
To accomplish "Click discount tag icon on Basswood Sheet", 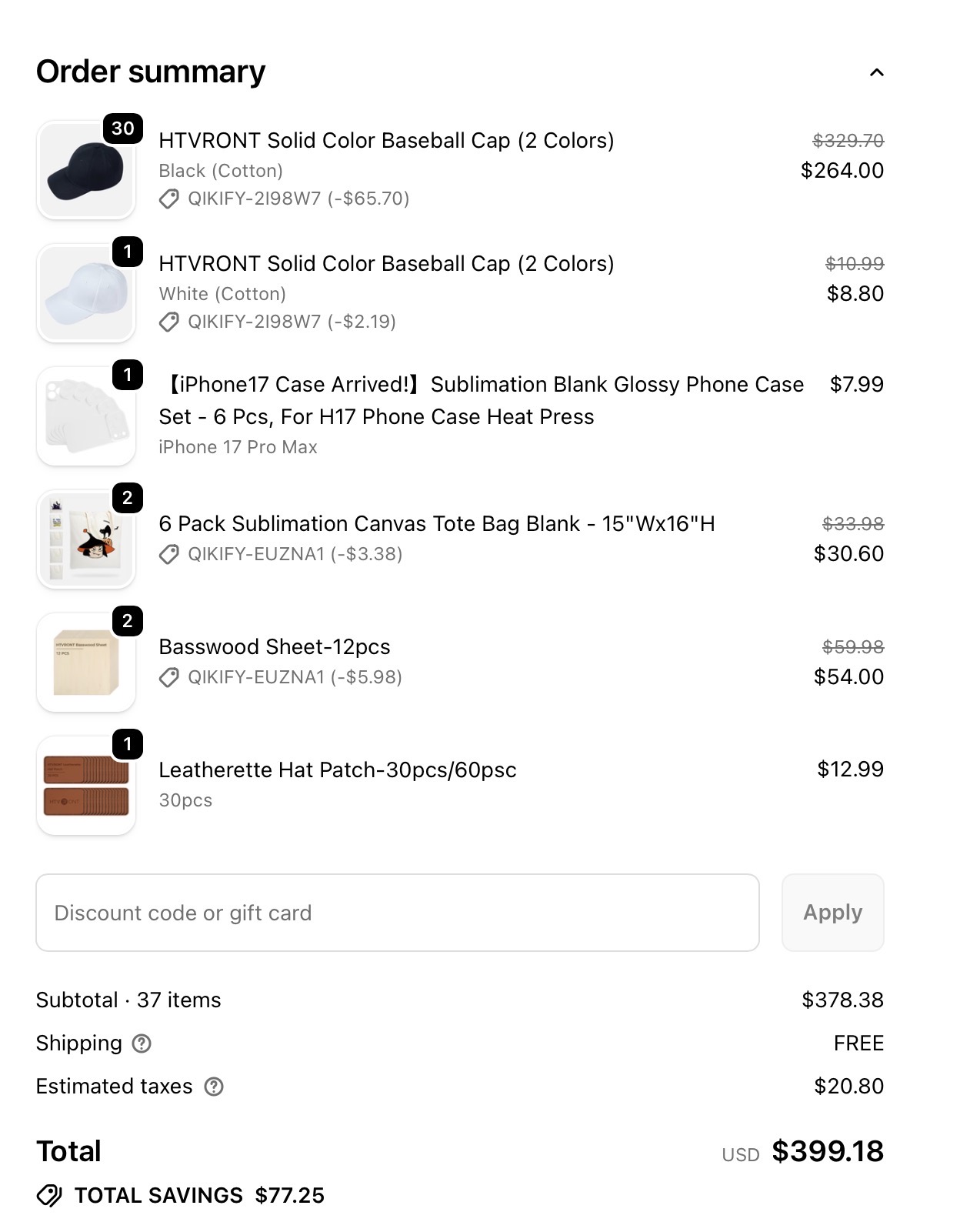I will (169, 678).
